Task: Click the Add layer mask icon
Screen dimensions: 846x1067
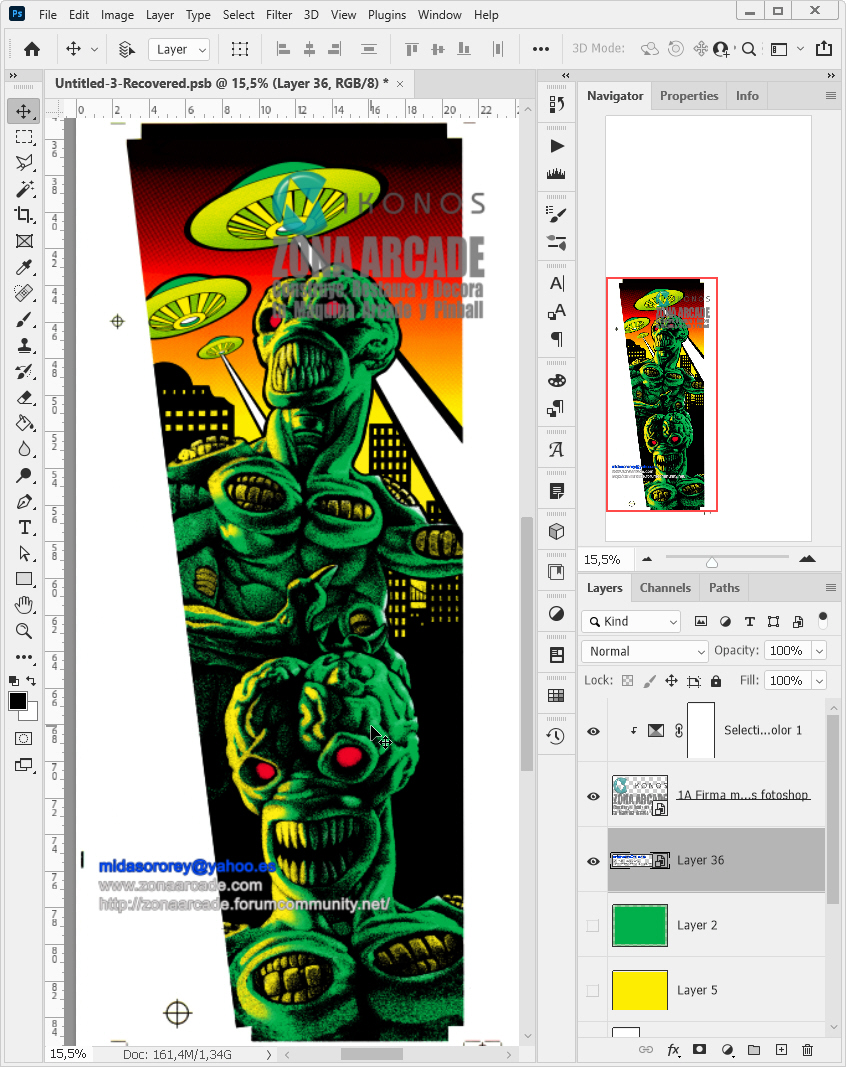Action: [700, 1050]
